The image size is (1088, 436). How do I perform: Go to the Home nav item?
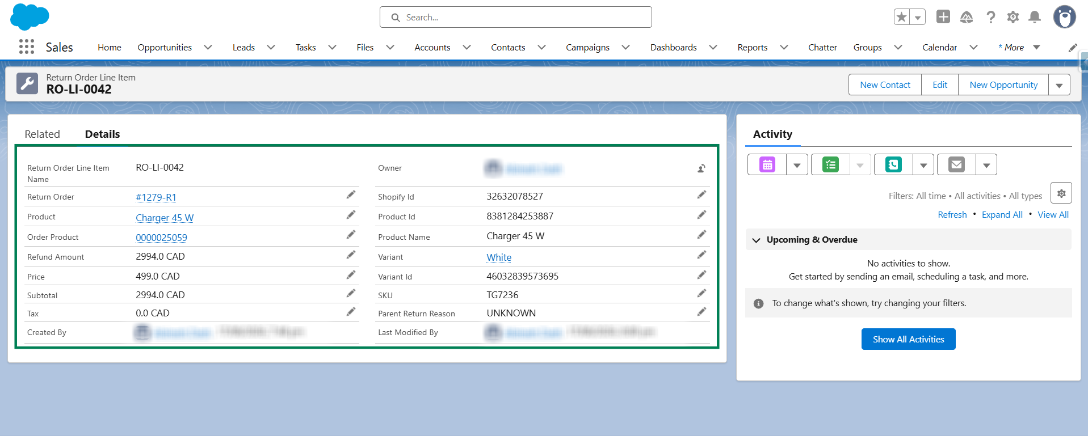[109, 47]
